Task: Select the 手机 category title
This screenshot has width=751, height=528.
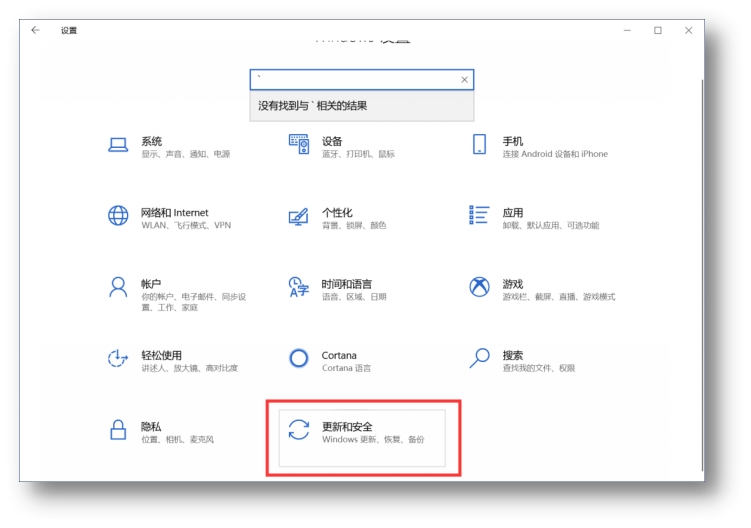Action: tap(512, 141)
